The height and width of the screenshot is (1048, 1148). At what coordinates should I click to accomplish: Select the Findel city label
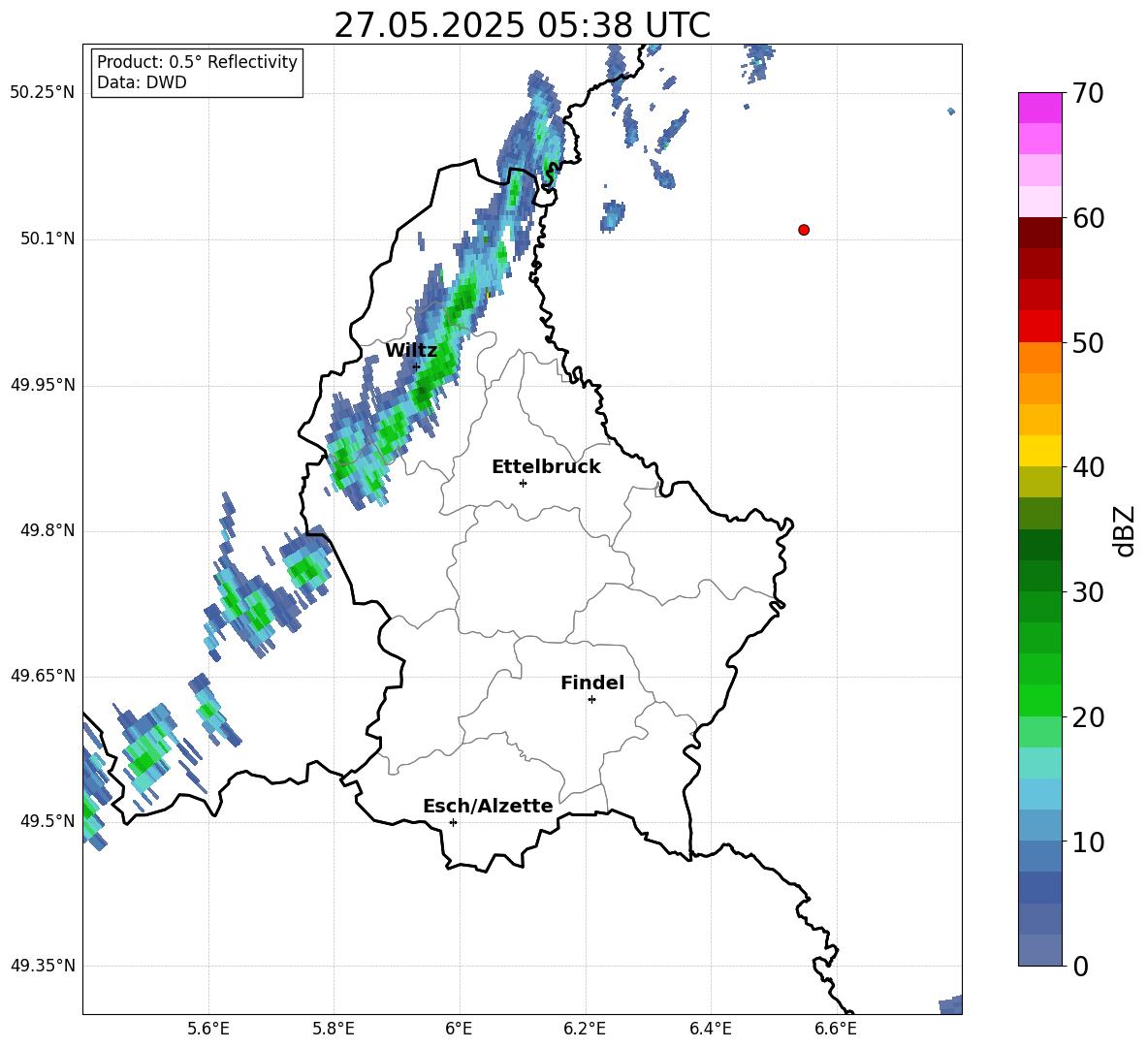point(592,683)
